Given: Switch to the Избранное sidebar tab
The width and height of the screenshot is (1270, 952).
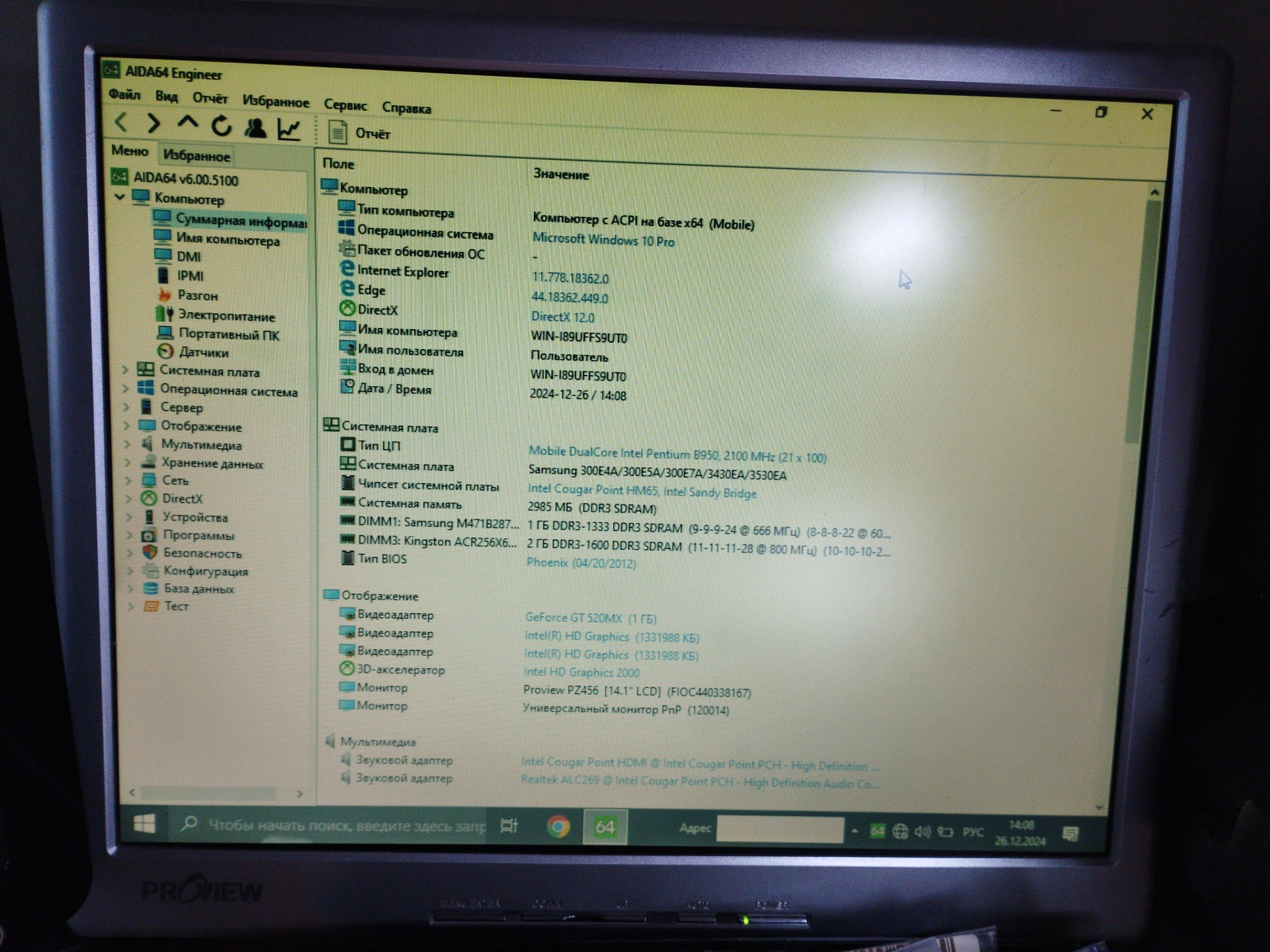Looking at the screenshot, I should [x=196, y=156].
